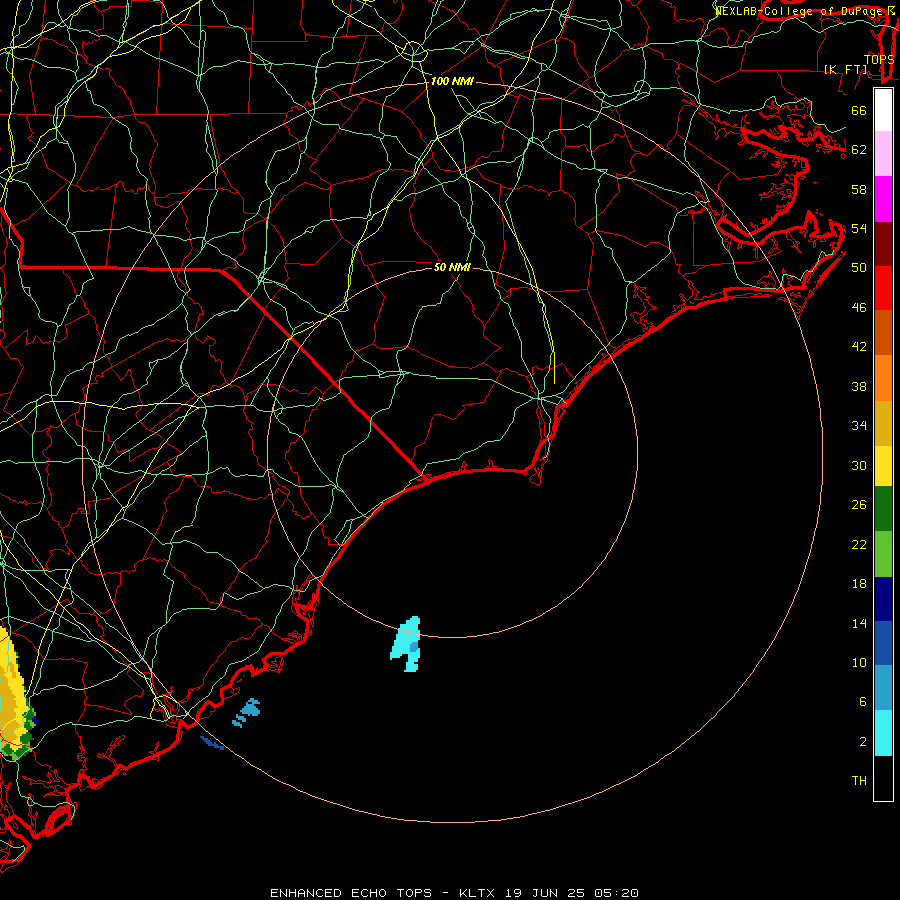Screen dimensions: 900x900
Task: Select the '18' legend value
Action: [859, 584]
